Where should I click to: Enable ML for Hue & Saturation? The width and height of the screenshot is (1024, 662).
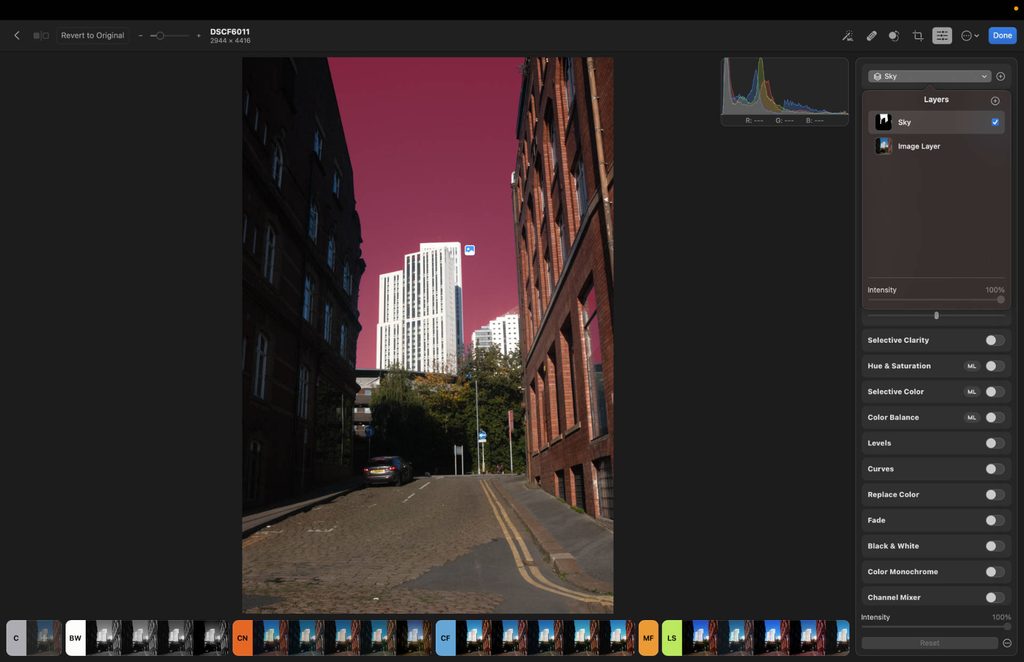point(971,366)
